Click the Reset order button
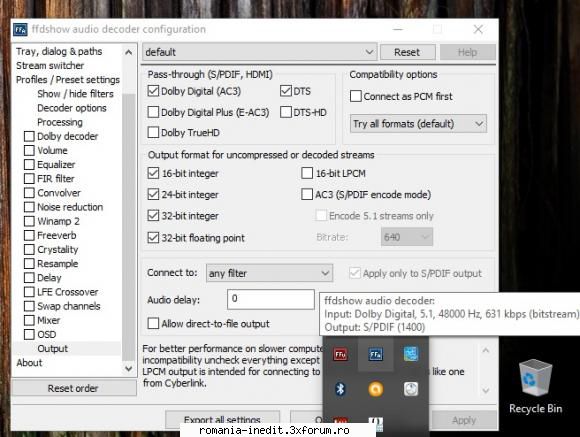Image resolution: width=580 pixels, height=437 pixels. [x=73, y=388]
